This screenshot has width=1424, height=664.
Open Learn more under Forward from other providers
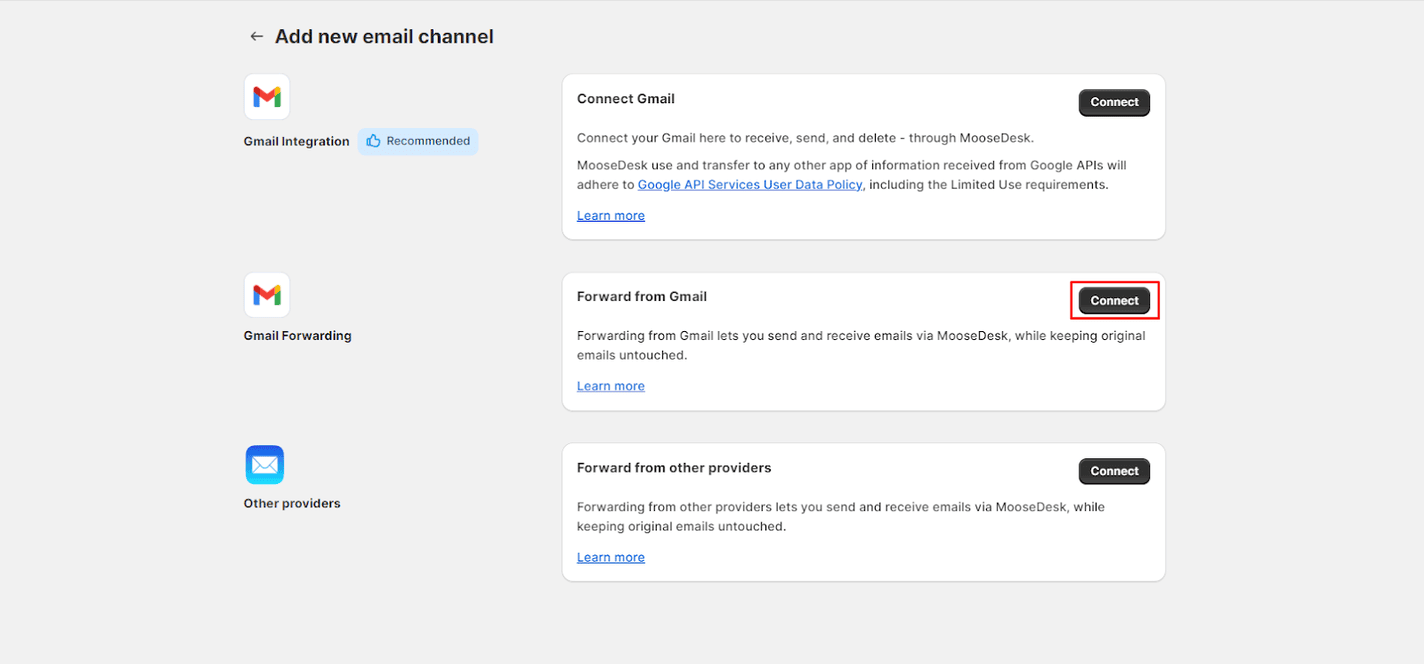click(611, 557)
